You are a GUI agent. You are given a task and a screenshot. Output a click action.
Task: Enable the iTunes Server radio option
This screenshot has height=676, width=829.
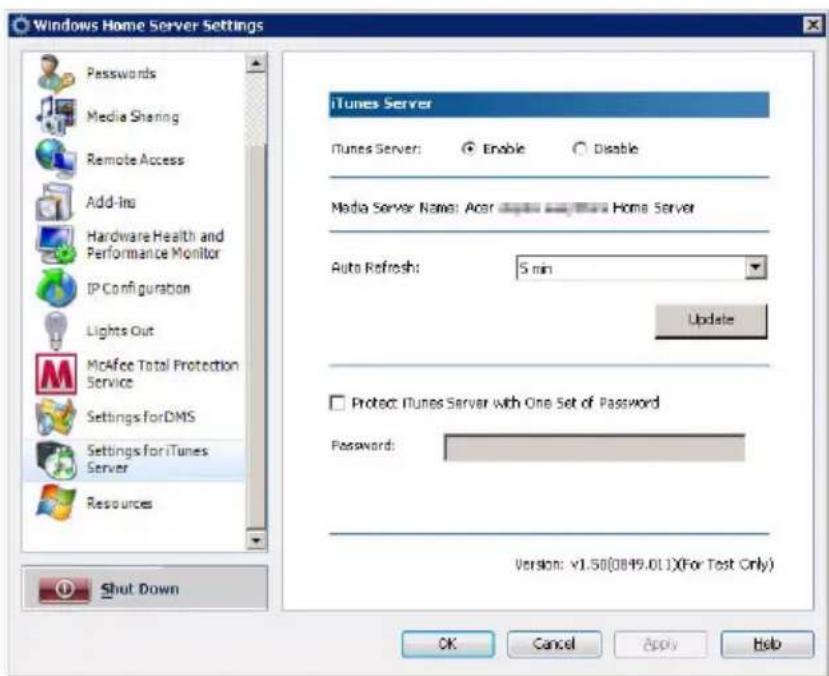pos(468,149)
